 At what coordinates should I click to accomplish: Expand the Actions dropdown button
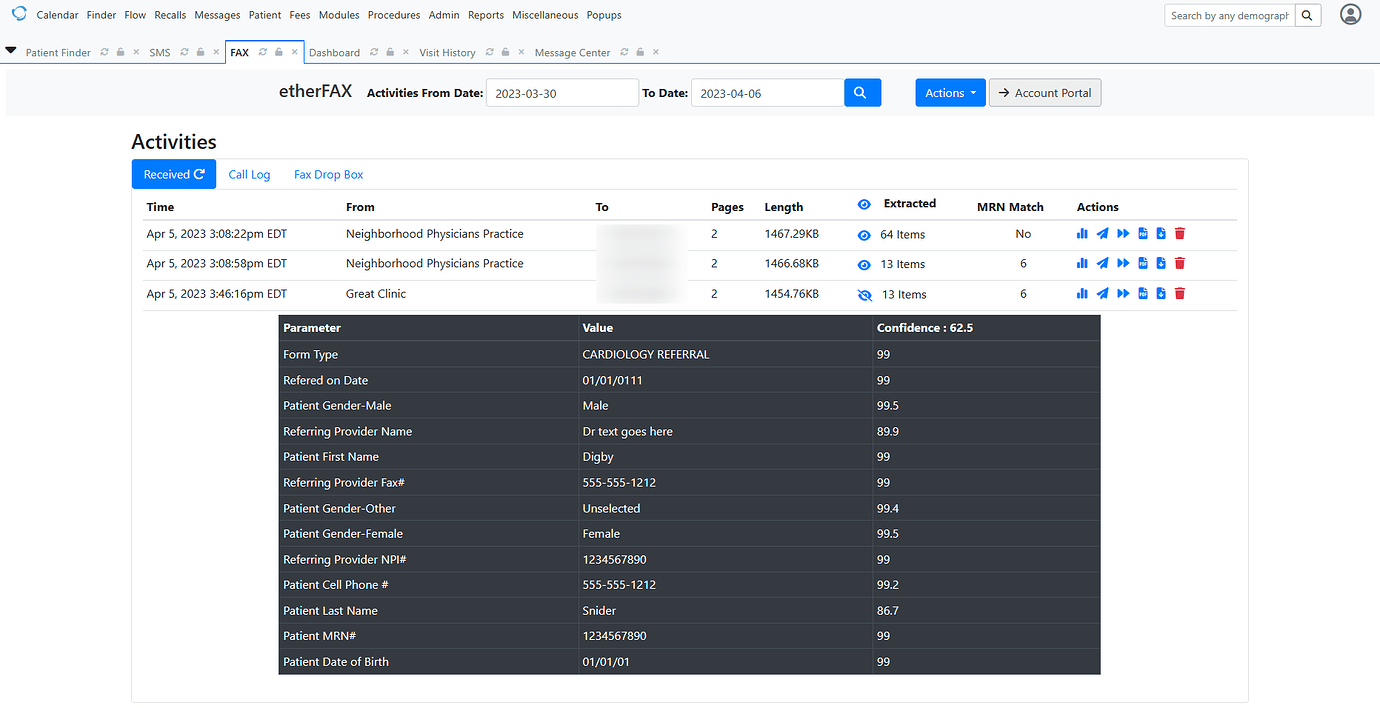[950, 93]
